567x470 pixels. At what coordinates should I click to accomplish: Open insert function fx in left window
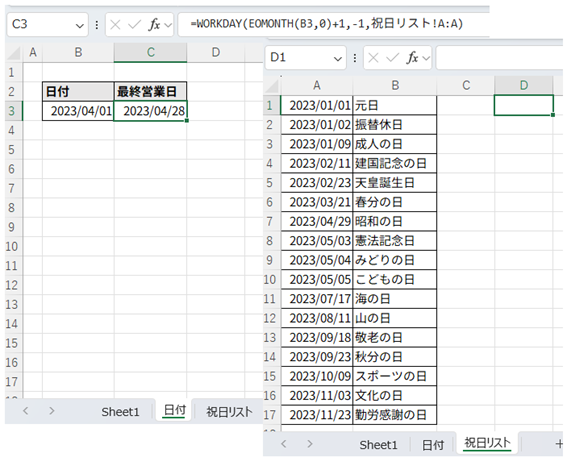click(154, 25)
